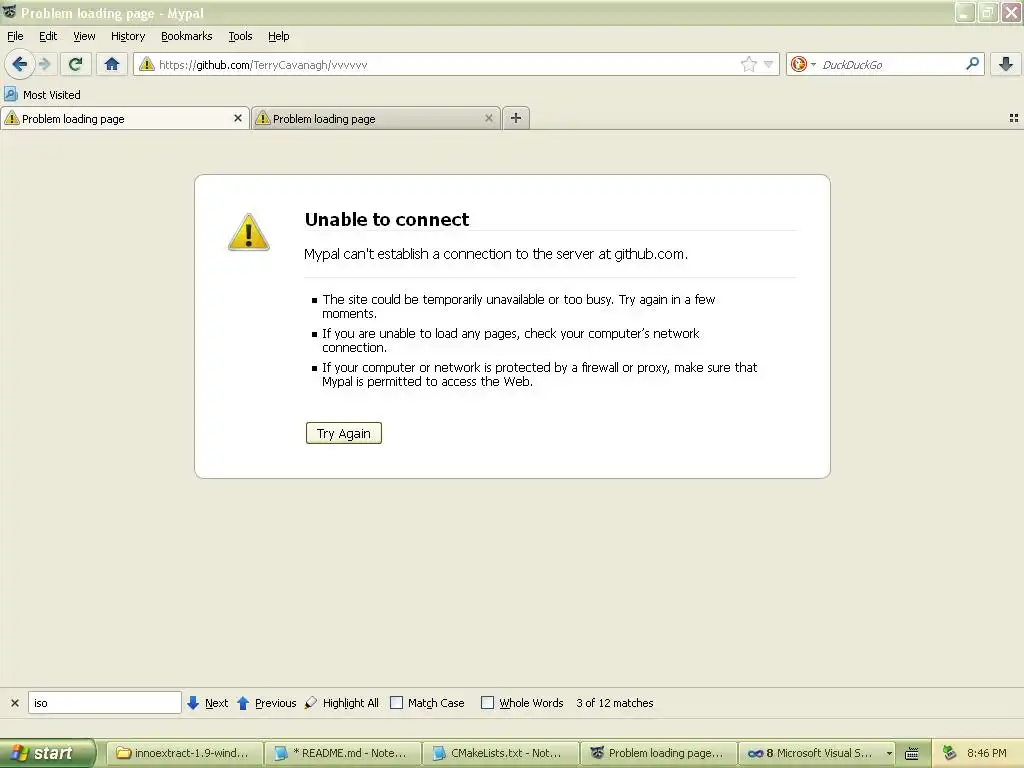
Task: Click the 3 of 12 matches status text
Action: 615,703
